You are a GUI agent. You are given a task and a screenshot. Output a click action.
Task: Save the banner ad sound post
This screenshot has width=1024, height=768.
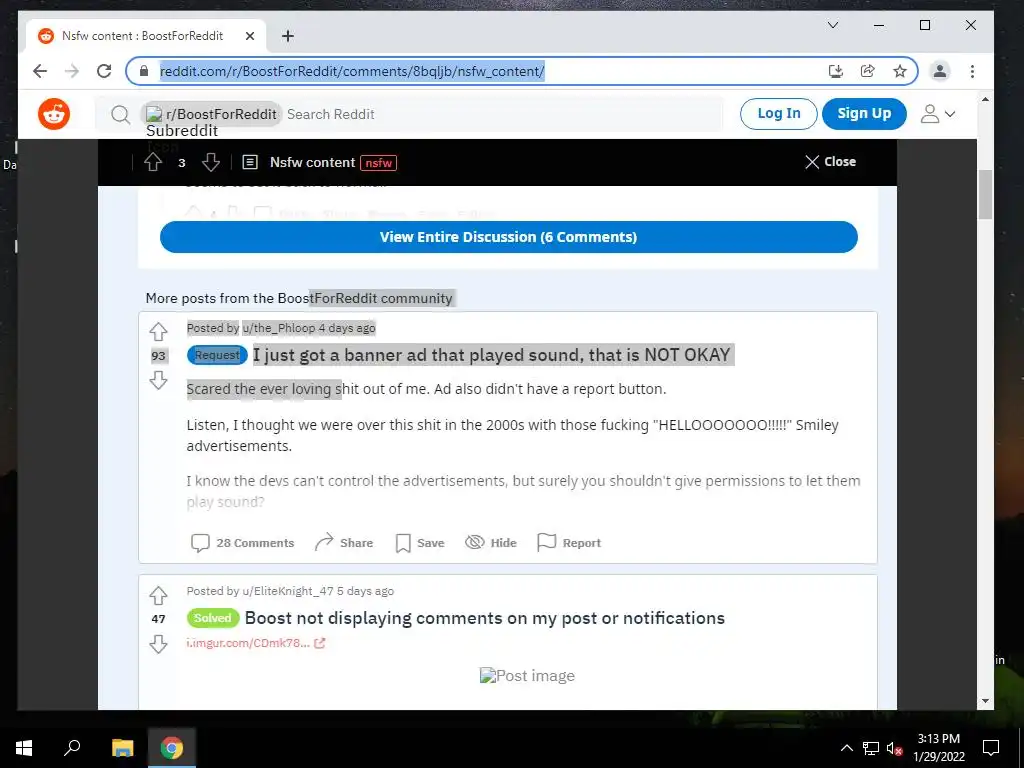tap(419, 543)
